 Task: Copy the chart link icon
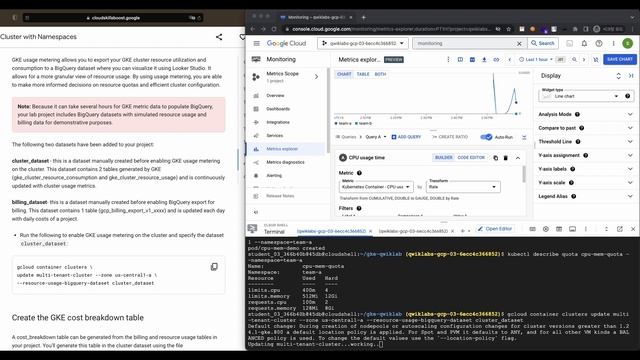click(x=496, y=60)
